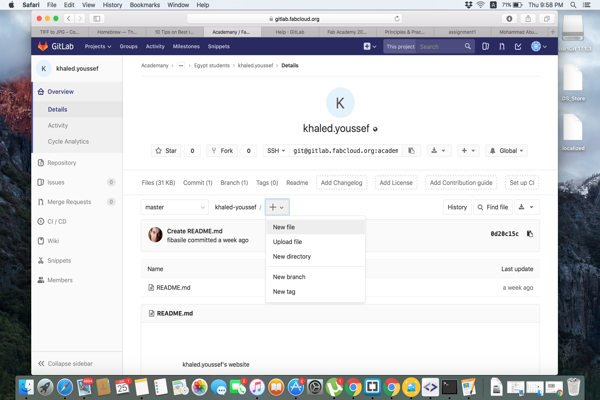Click Tags (0) link
Image resolution: width=600 pixels, height=400 pixels.
[x=267, y=183]
